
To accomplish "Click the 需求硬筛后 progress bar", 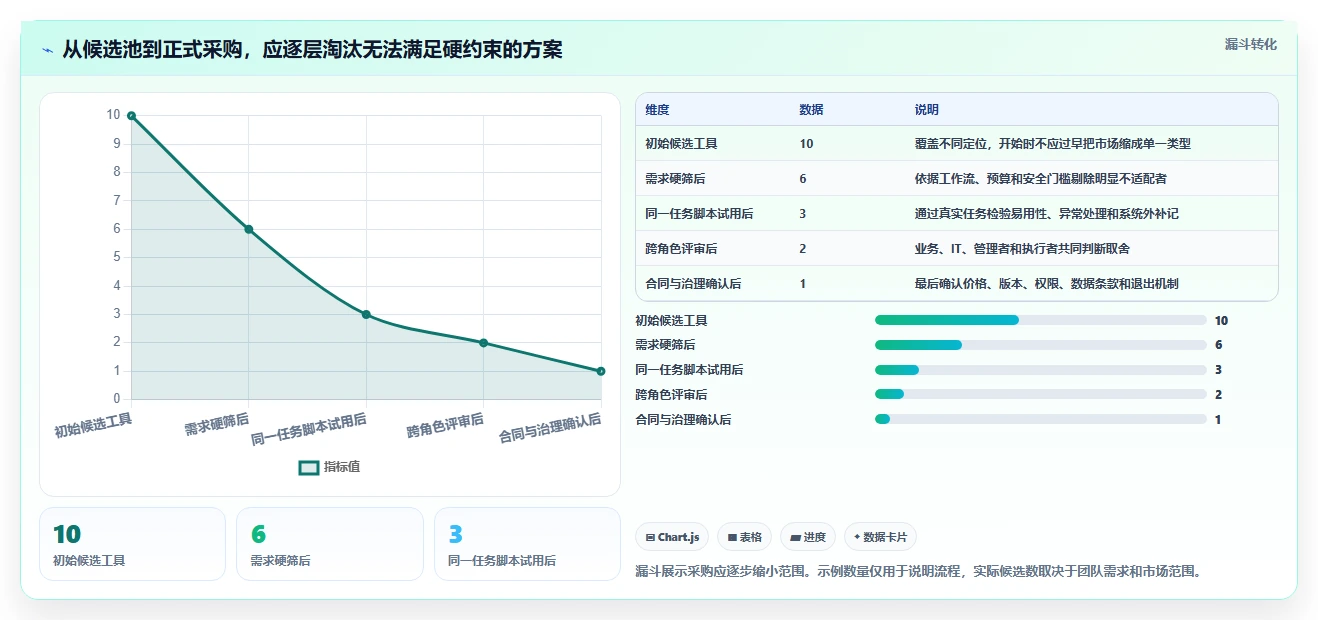I will tap(1040, 345).
